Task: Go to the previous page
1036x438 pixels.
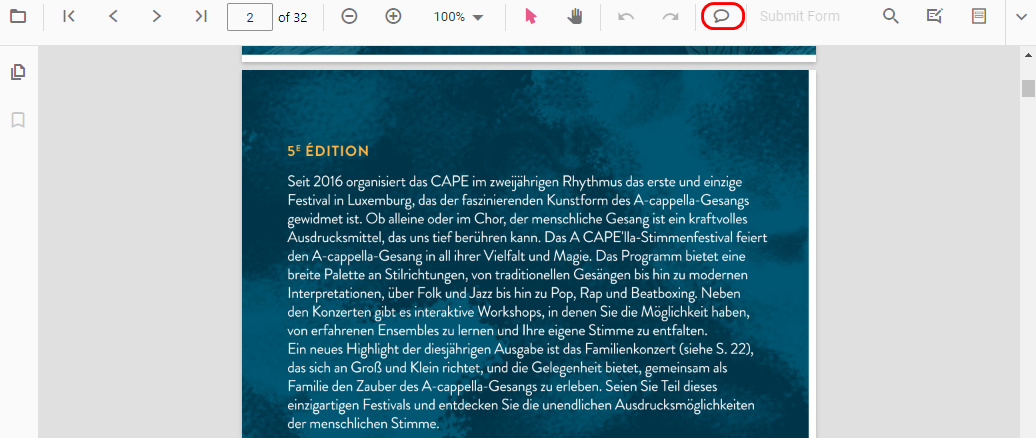Action: pos(113,17)
